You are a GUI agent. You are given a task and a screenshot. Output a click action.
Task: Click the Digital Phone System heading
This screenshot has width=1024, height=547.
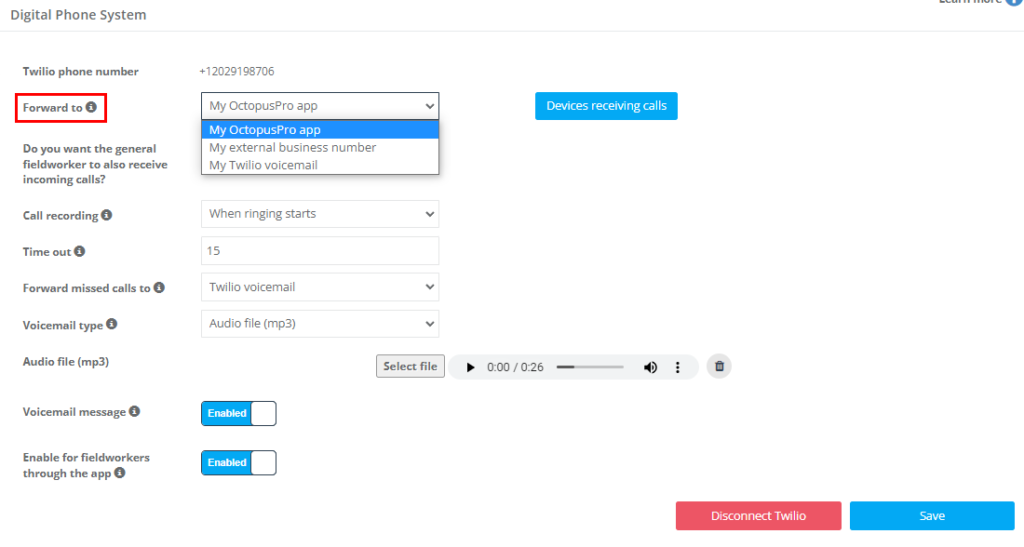pos(78,14)
